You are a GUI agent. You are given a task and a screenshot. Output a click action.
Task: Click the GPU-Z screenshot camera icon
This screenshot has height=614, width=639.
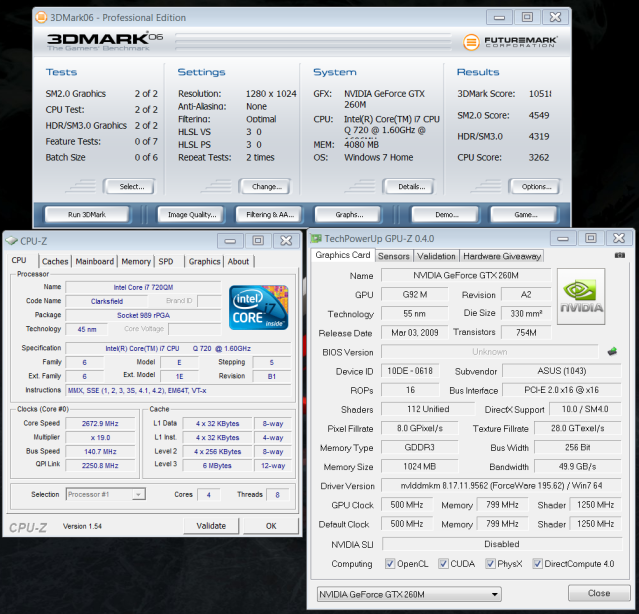tap(619, 255)
